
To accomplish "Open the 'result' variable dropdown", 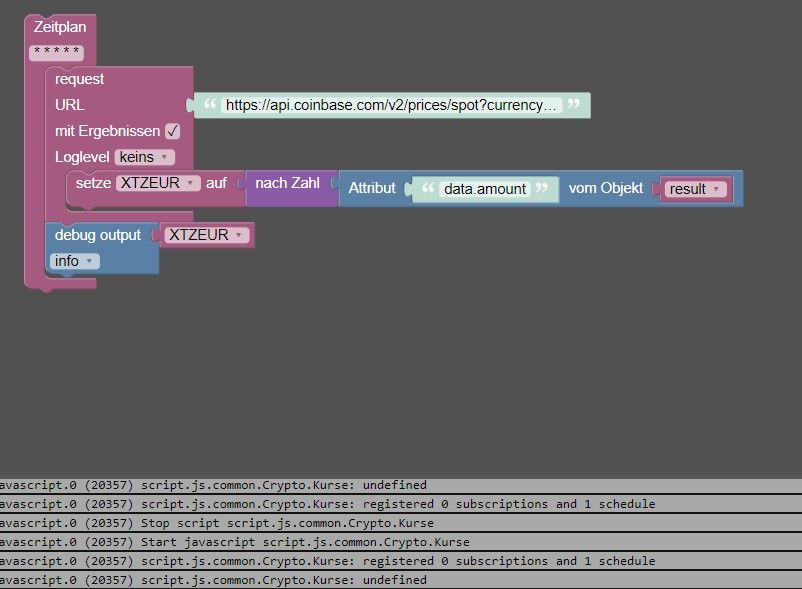I will (695, 189).
